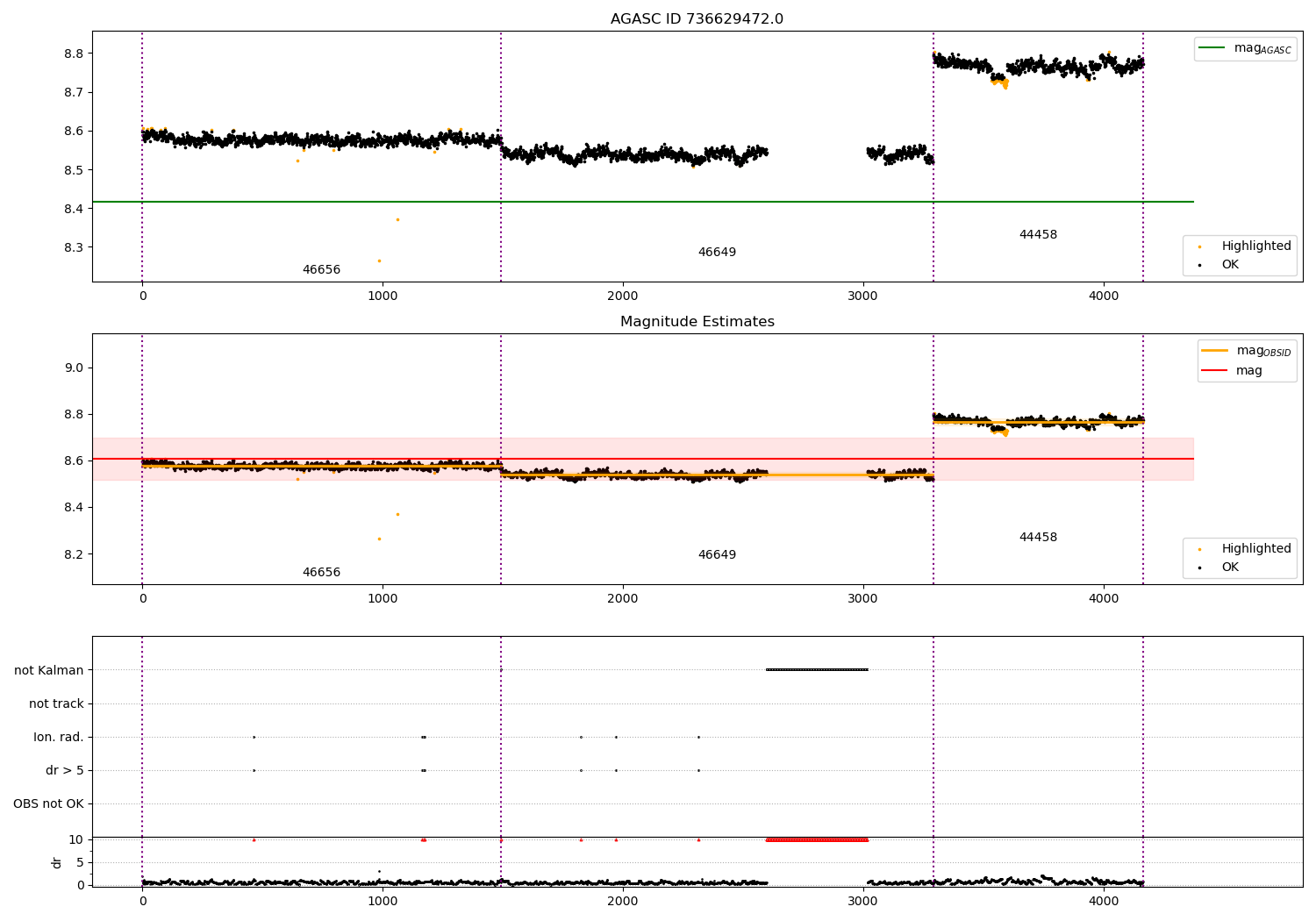Click obsid label 44458 in the Magnitude Estimates plot
1316x921 pixels.
[1038, 538]
